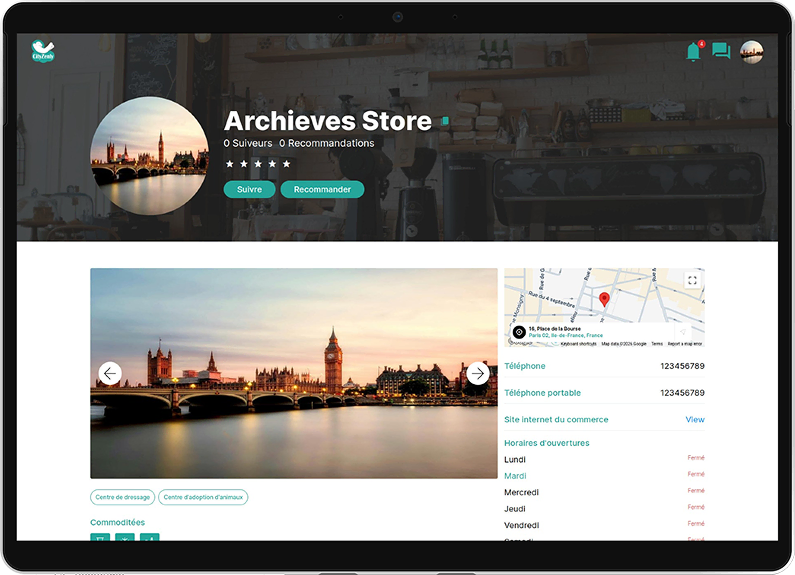Click the Map data ©2026 Google text
Viewport: 795px width, 575px height.
click(x=624, y=344)
